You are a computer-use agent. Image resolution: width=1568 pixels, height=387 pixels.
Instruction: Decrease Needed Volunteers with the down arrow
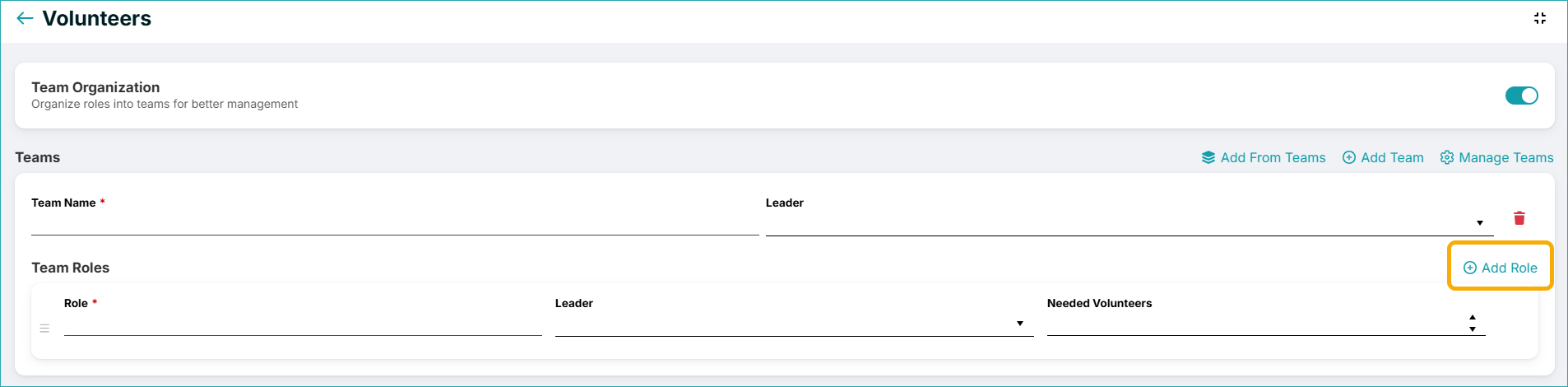[x=1473, y=329]
